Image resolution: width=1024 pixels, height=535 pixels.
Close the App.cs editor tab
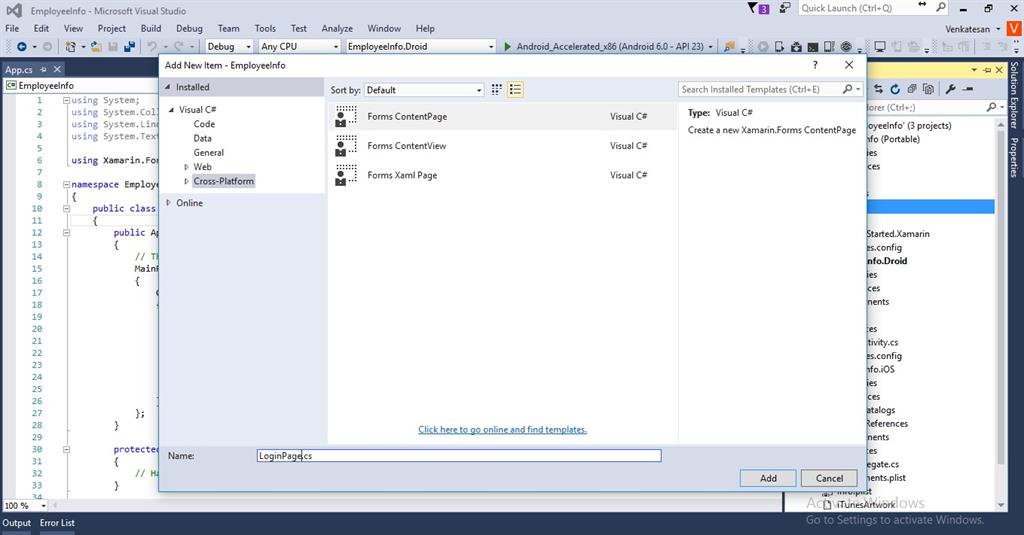tap(57, 69)
